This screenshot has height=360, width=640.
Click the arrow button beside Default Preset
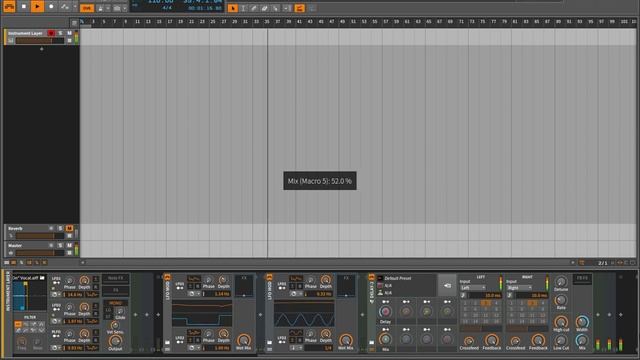447,286
